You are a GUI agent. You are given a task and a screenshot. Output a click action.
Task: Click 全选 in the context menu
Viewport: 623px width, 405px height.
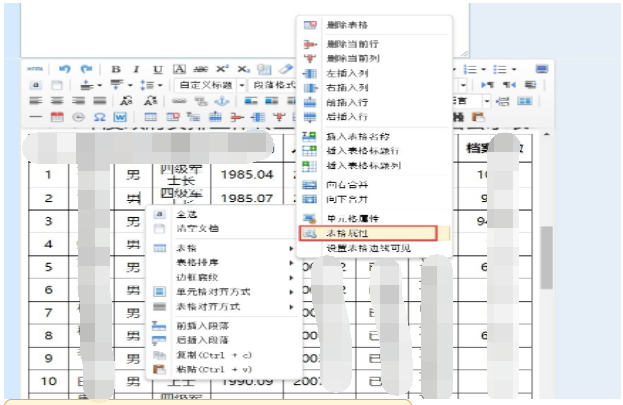[186, 213]
